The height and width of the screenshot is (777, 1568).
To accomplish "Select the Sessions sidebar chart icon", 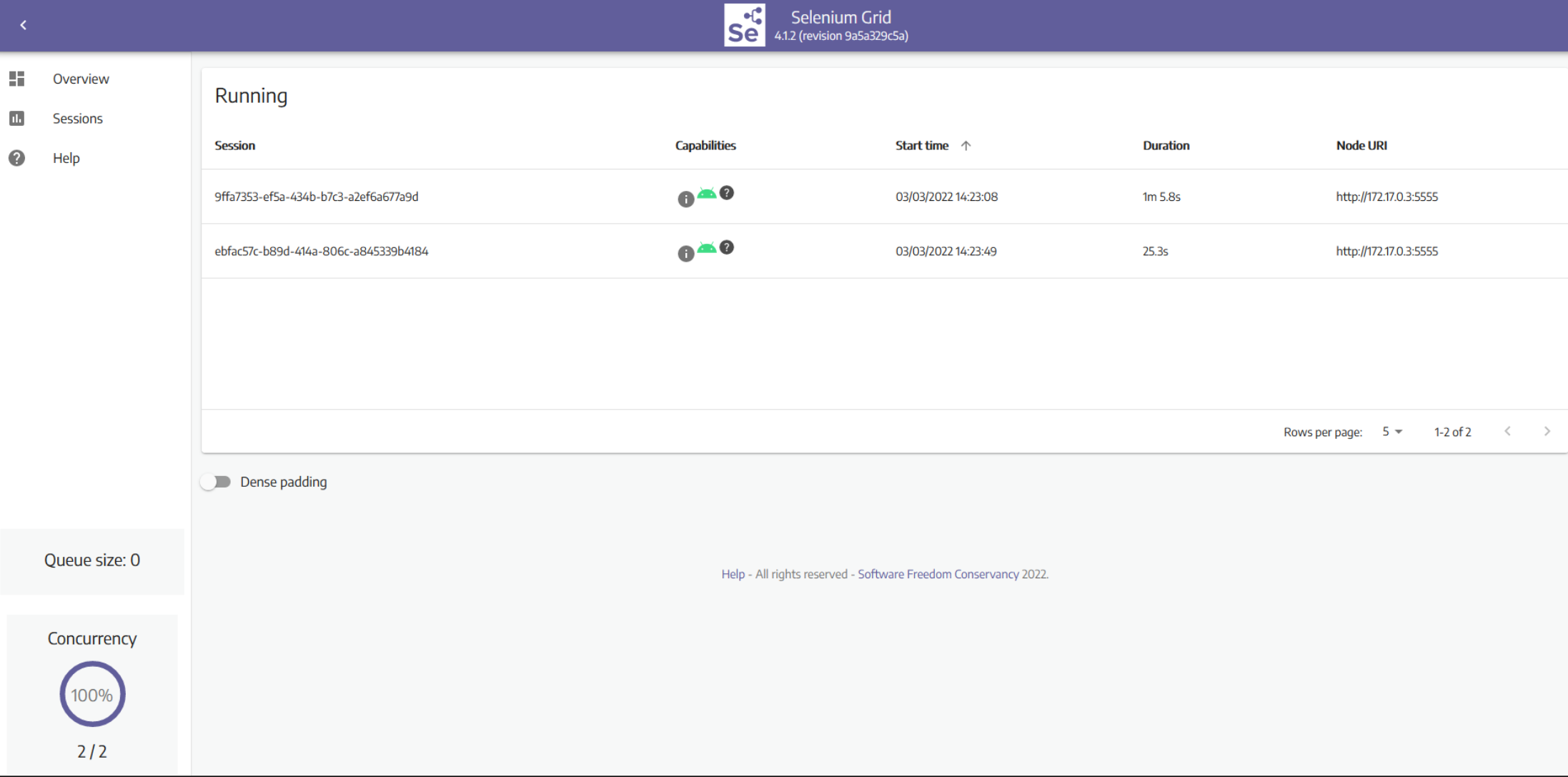I will [16, 118].
